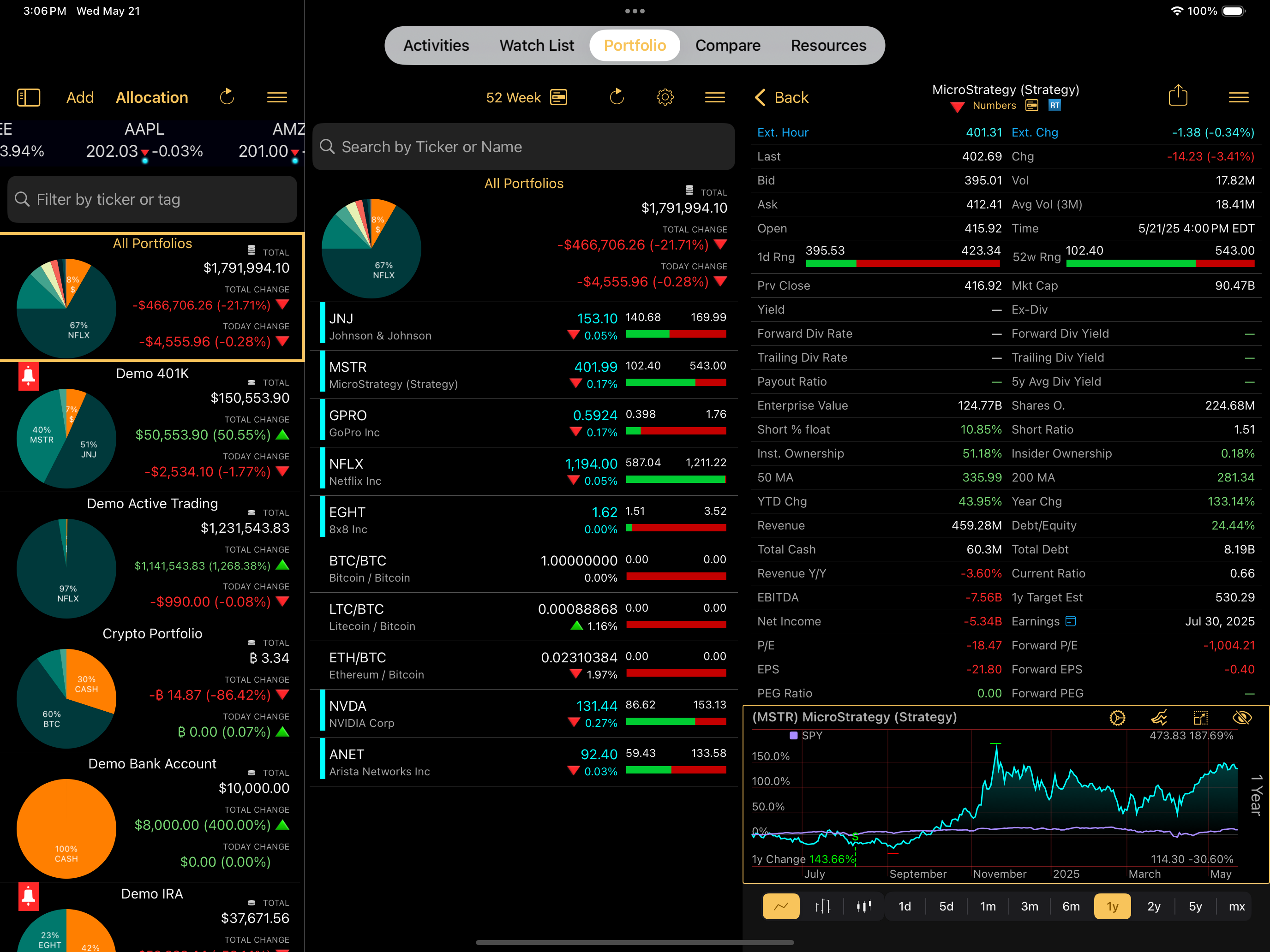
Task: Open the three-dot multitasking menu
Action: point(635,11)
